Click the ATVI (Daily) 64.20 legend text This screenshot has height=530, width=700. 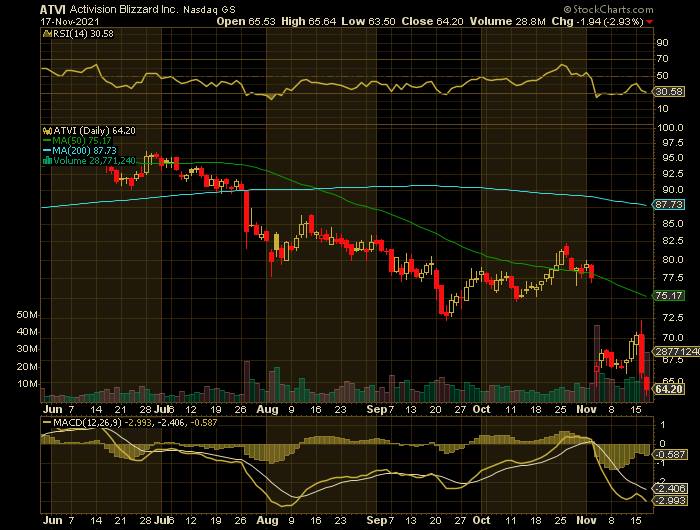click(x=94, y=131)
